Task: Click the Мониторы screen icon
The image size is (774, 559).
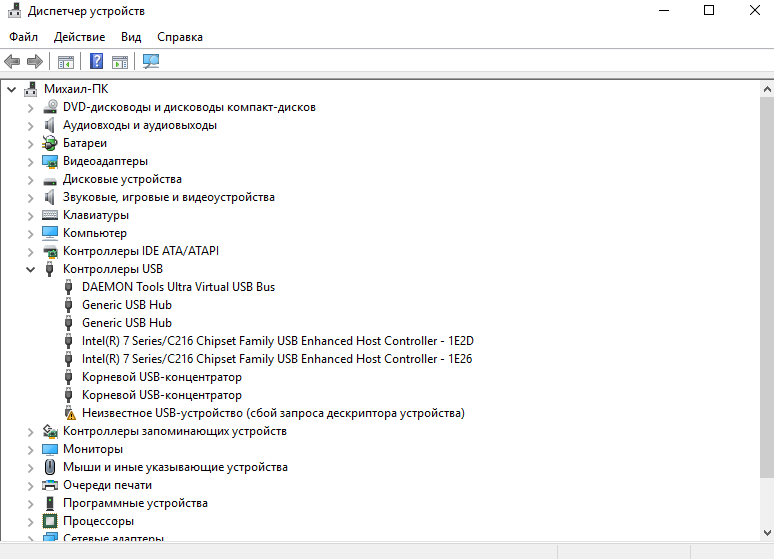Action: pos(50,449)
